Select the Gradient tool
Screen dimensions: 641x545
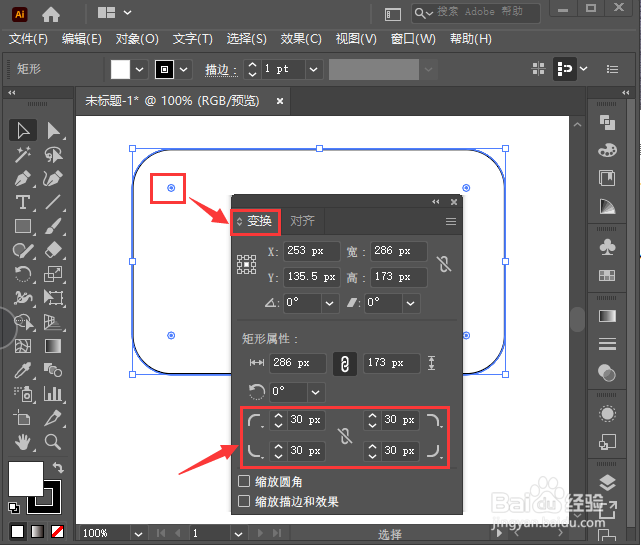[x=54, y=346]
